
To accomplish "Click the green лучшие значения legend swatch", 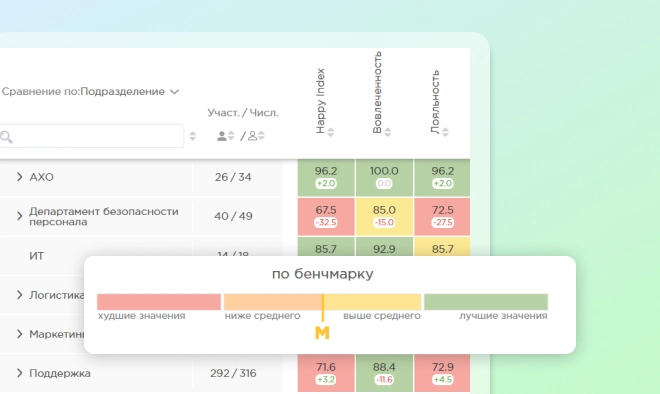I will coord(486,302).
